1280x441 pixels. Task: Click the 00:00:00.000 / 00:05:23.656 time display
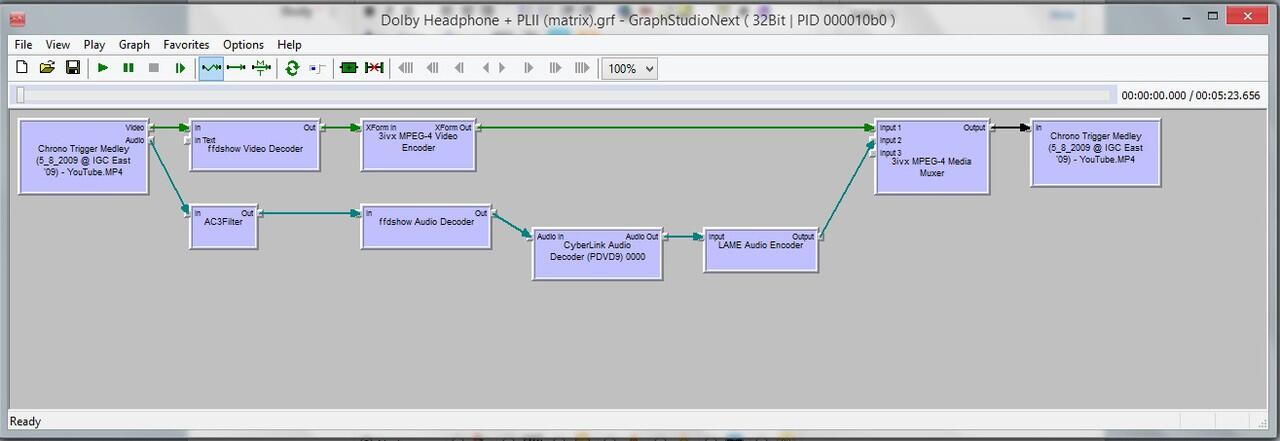pyautogui.click(x=1191, y=96)
